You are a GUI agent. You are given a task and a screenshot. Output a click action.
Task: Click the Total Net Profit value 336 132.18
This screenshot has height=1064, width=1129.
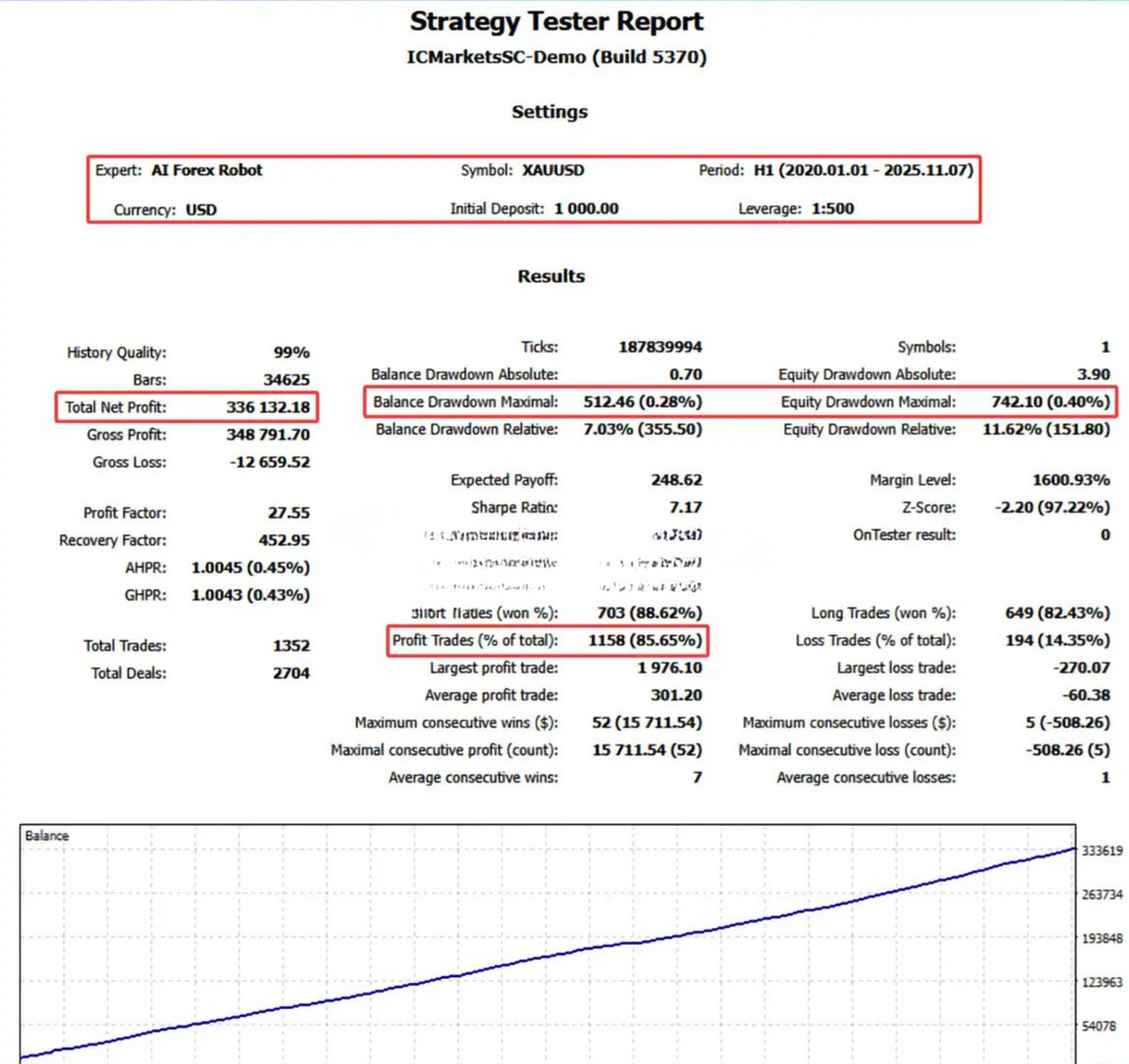(x=268, y=406)
